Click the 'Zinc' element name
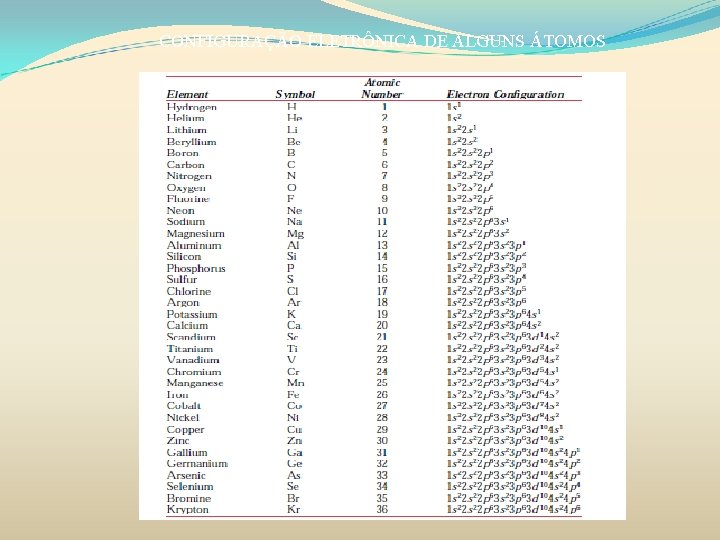720x540 pixels. 178,440
